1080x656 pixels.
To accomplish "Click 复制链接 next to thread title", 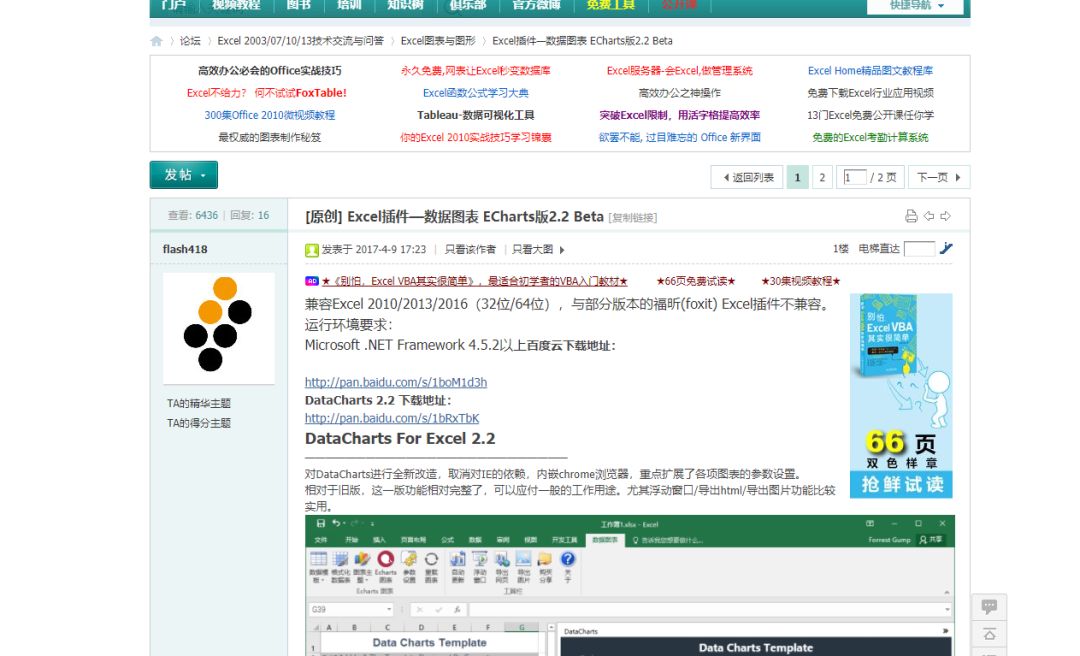I will tap(633, 218).
